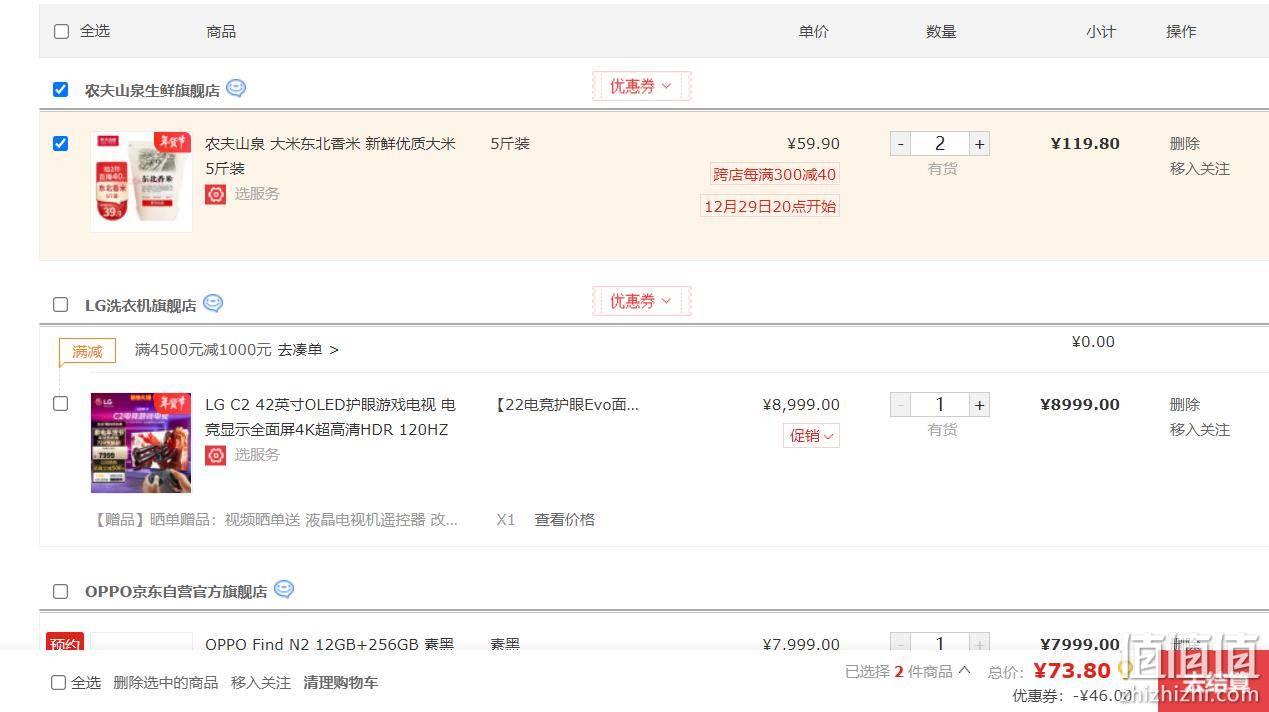The image size is (1269, 712).
Task: Move the rice item to favorites via 移入关注
Action: coord(1200,168)
